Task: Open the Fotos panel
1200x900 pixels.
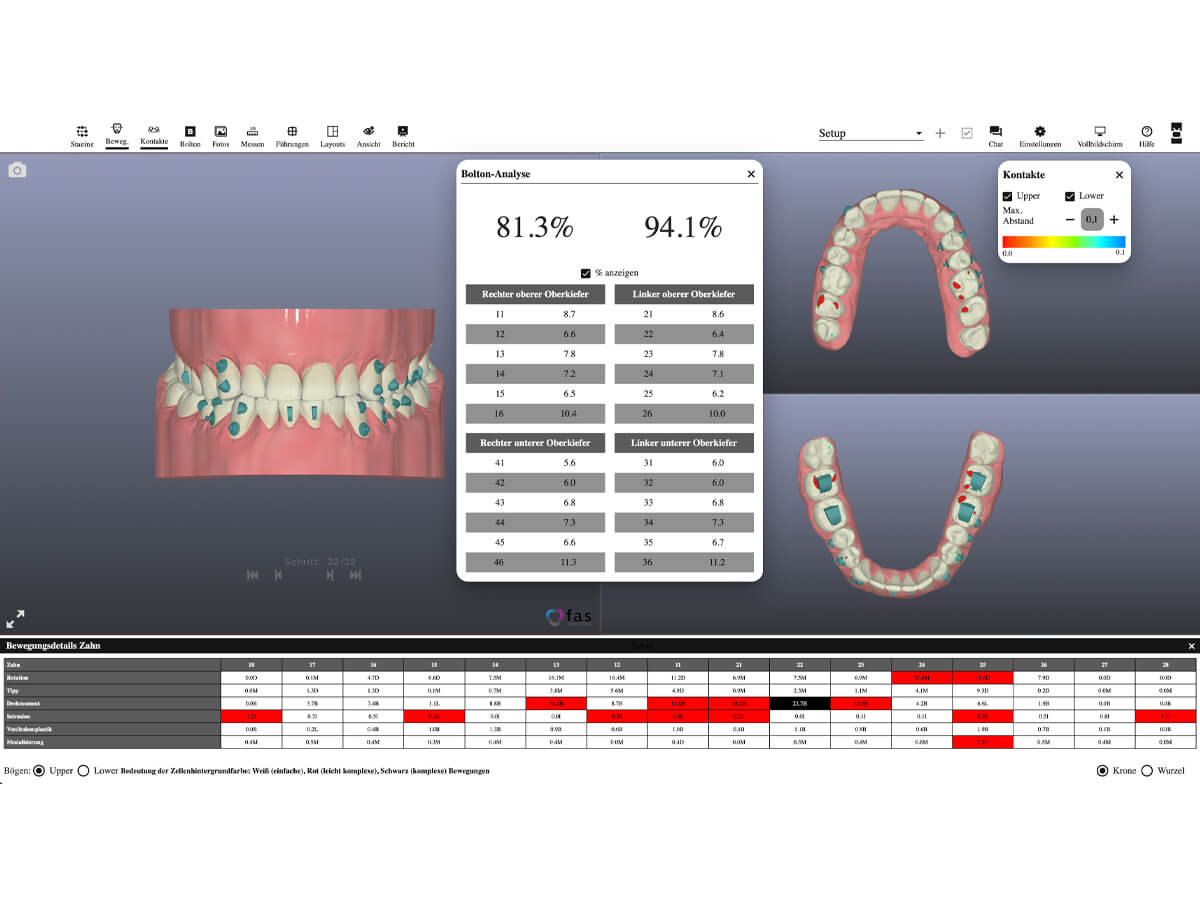Action: pos(221,136)
